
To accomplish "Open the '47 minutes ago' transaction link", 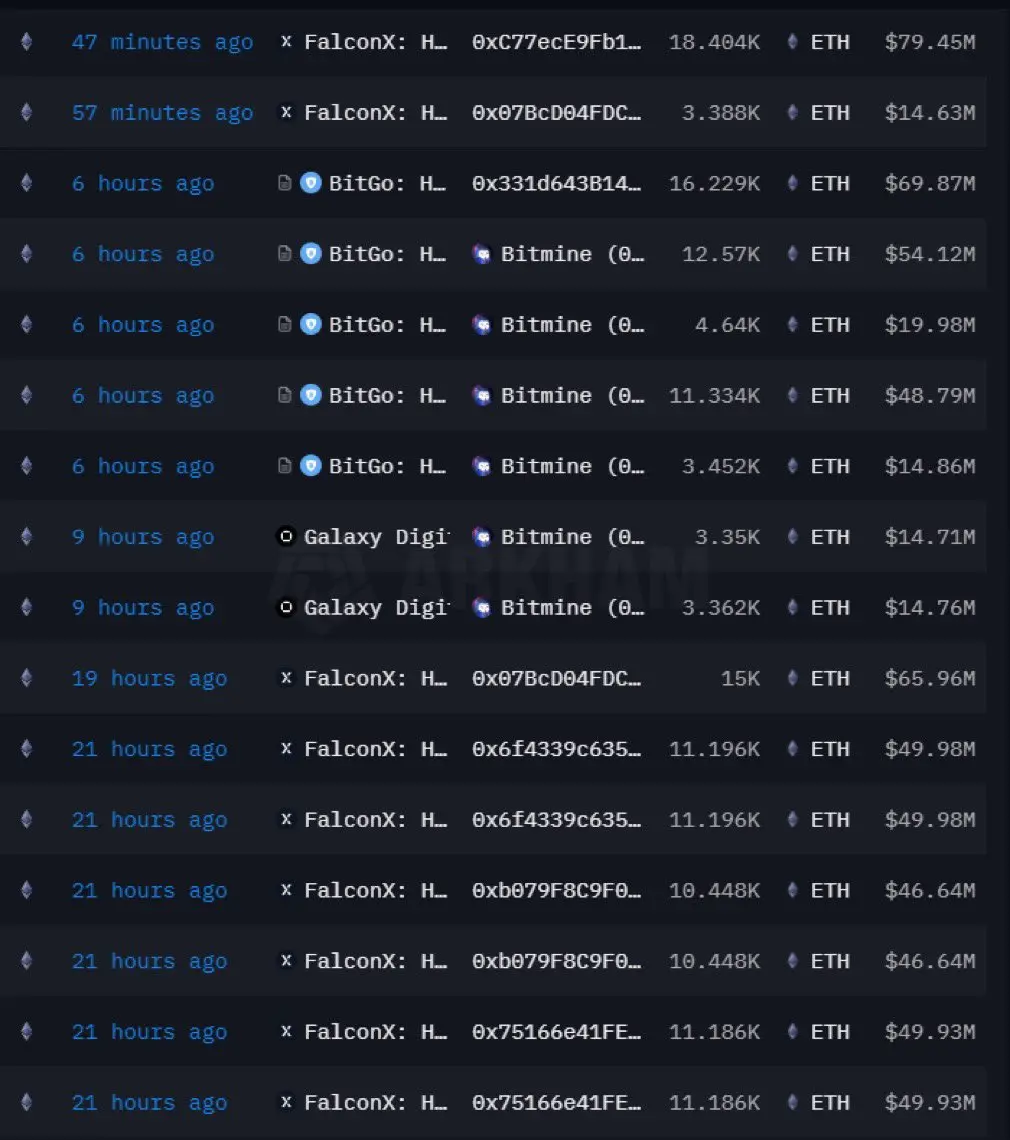I will 162,42.
